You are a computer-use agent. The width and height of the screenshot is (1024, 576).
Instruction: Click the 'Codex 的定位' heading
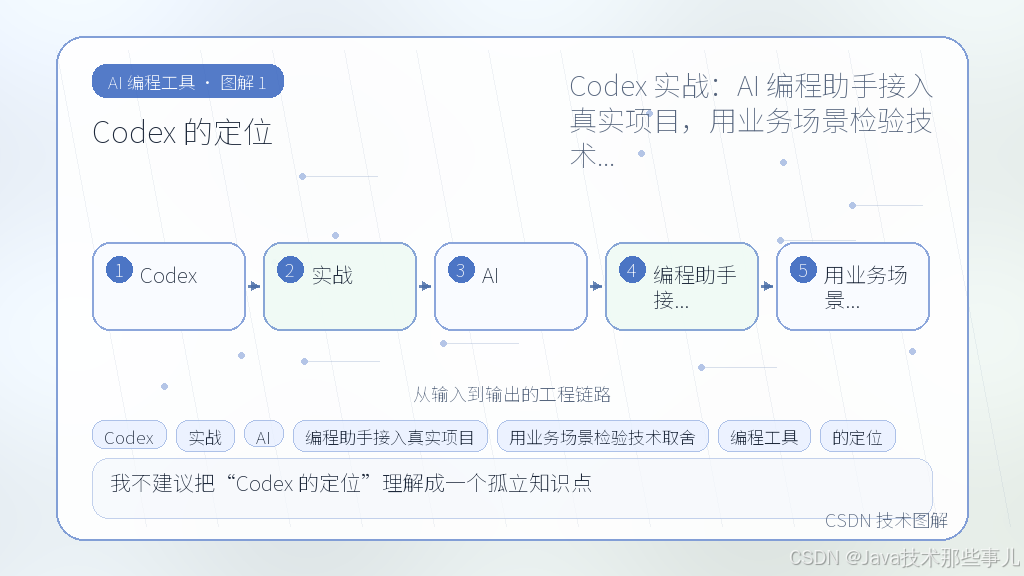[x=182, y=133]
